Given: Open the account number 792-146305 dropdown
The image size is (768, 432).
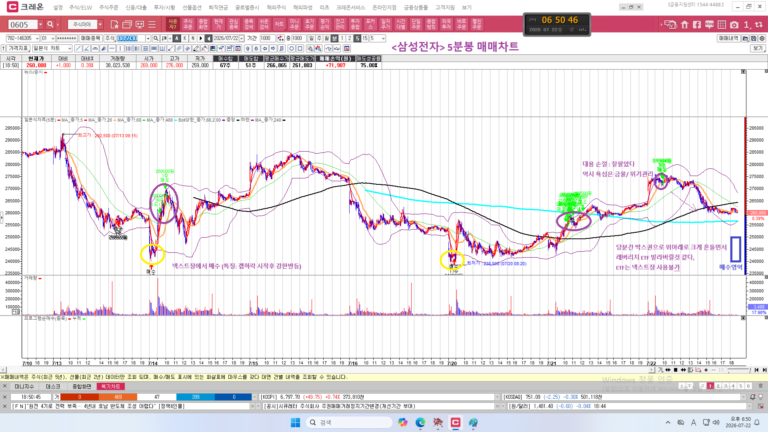Looking at the screenshot, I should coord(37,38).
